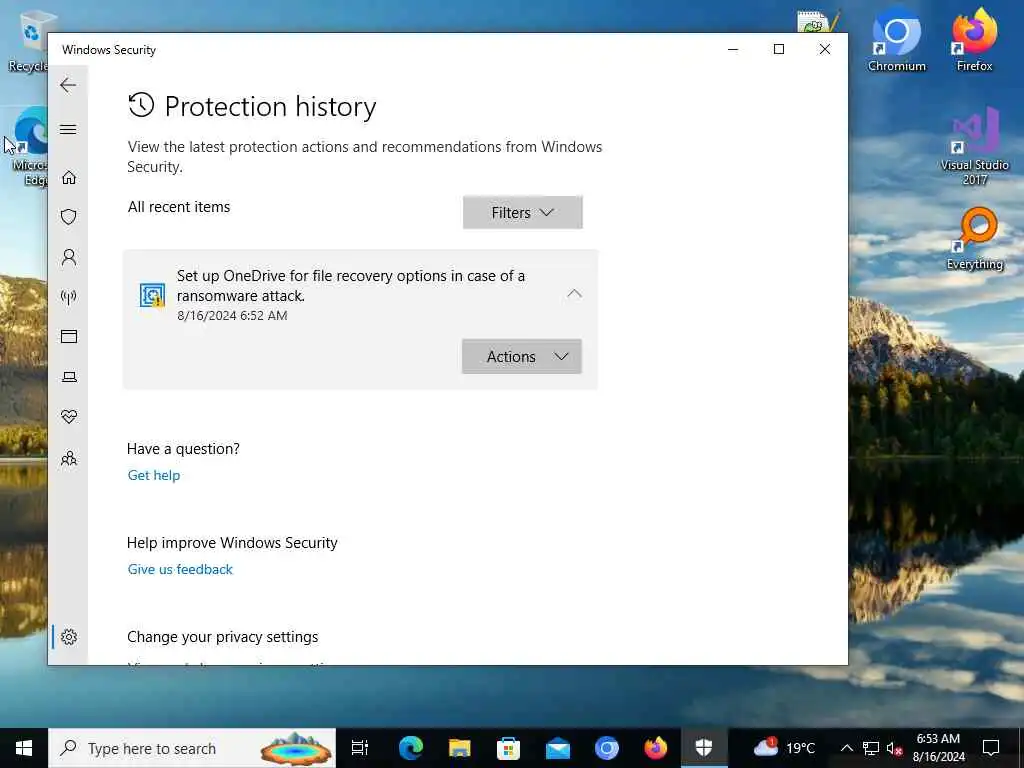The width and height of the screenshot is (1024, 768).
Task: Click the 8/16/2024 6:52 AM timestamp
Action: pyautogui.click(x=232, y=315)
